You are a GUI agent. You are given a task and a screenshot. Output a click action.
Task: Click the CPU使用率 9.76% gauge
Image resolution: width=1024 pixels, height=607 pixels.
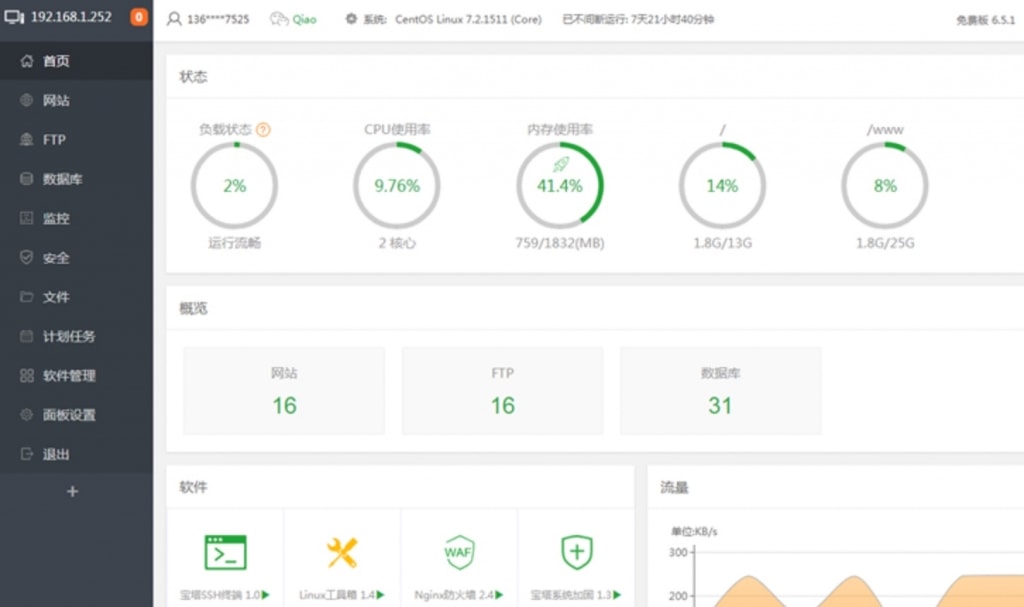click(397, 186)
